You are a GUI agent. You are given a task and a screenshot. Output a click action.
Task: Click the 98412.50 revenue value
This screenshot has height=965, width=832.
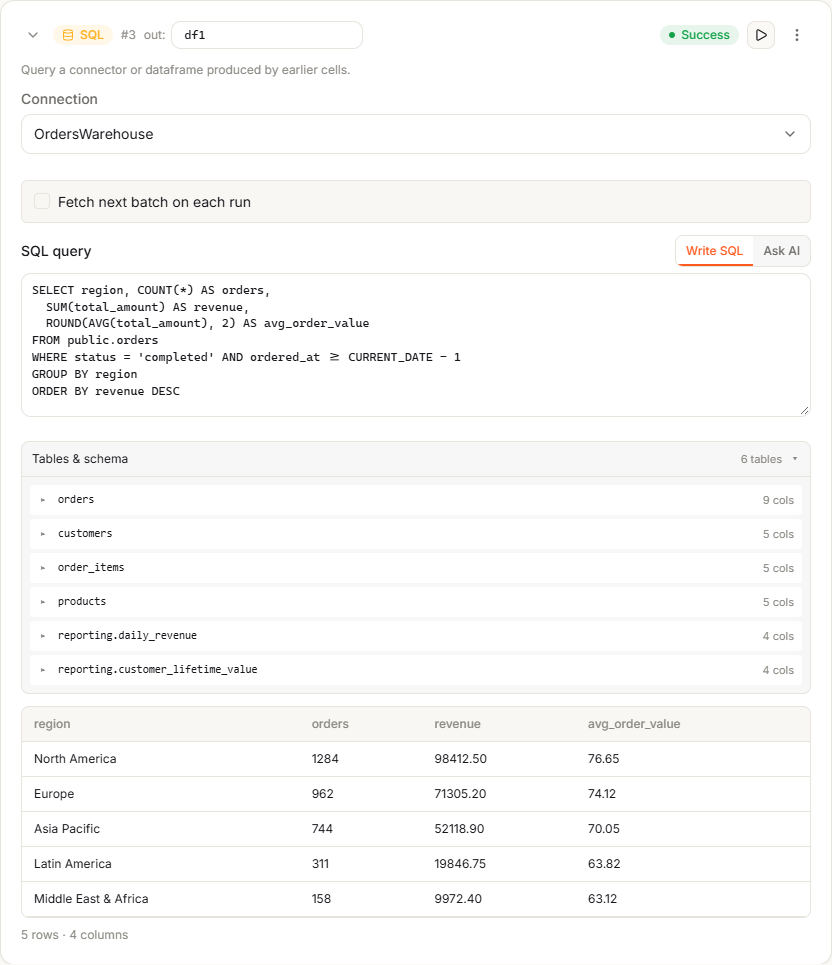point(460,759)
